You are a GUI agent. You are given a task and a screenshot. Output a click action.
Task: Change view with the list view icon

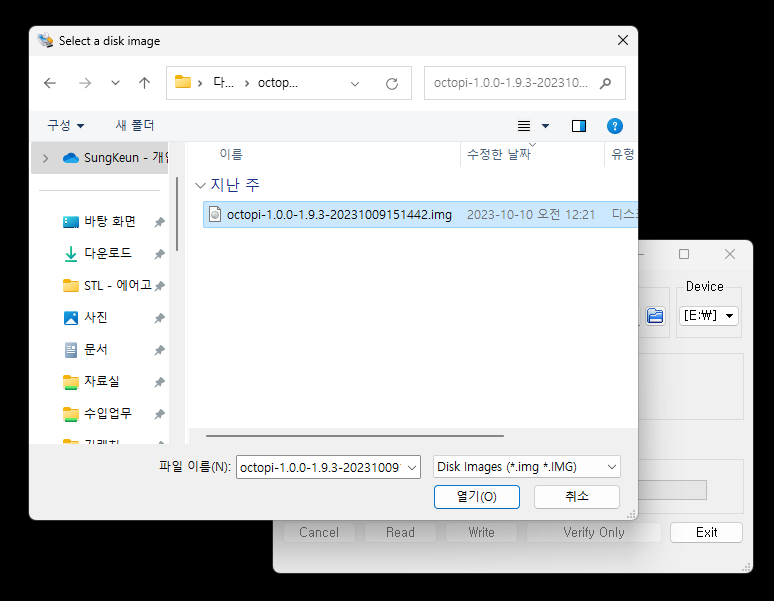[x=524, y=126]
